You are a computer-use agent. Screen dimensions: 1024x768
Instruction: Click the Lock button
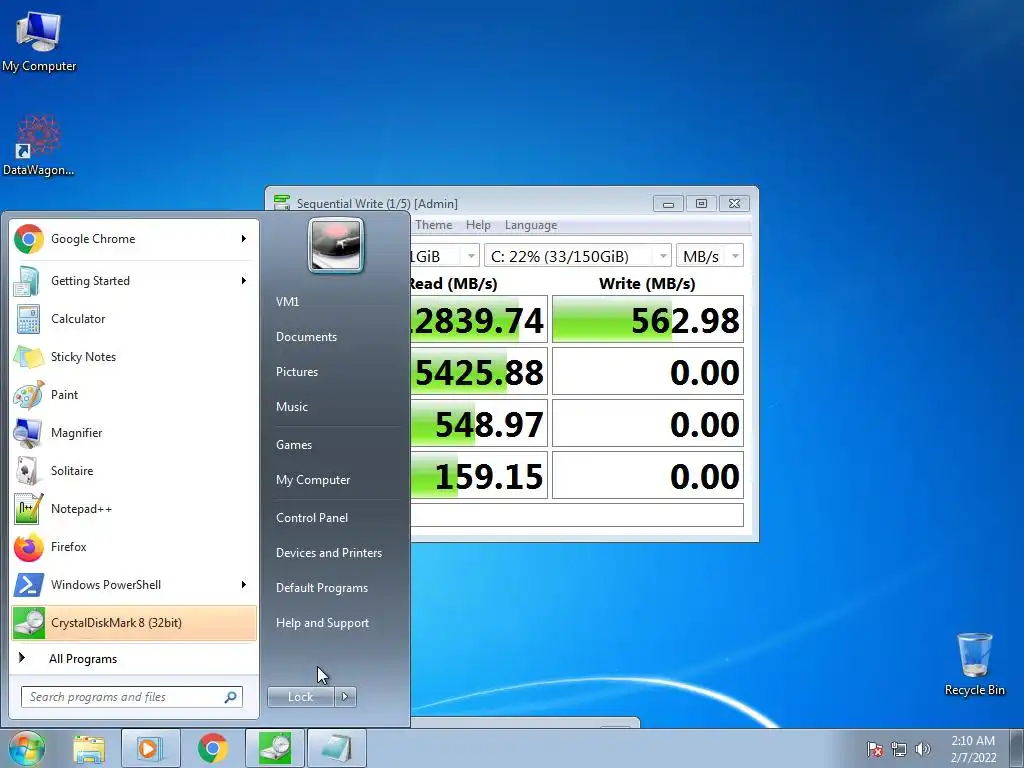point(300,697)
